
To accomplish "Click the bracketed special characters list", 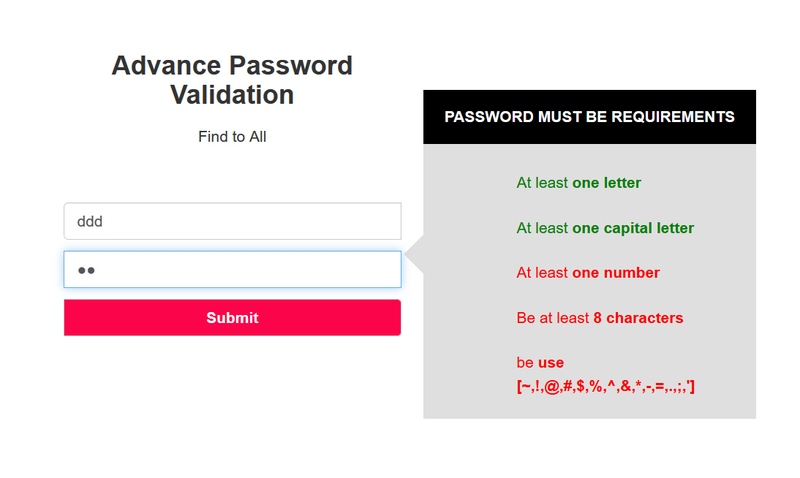I will [x=605, y=385].
